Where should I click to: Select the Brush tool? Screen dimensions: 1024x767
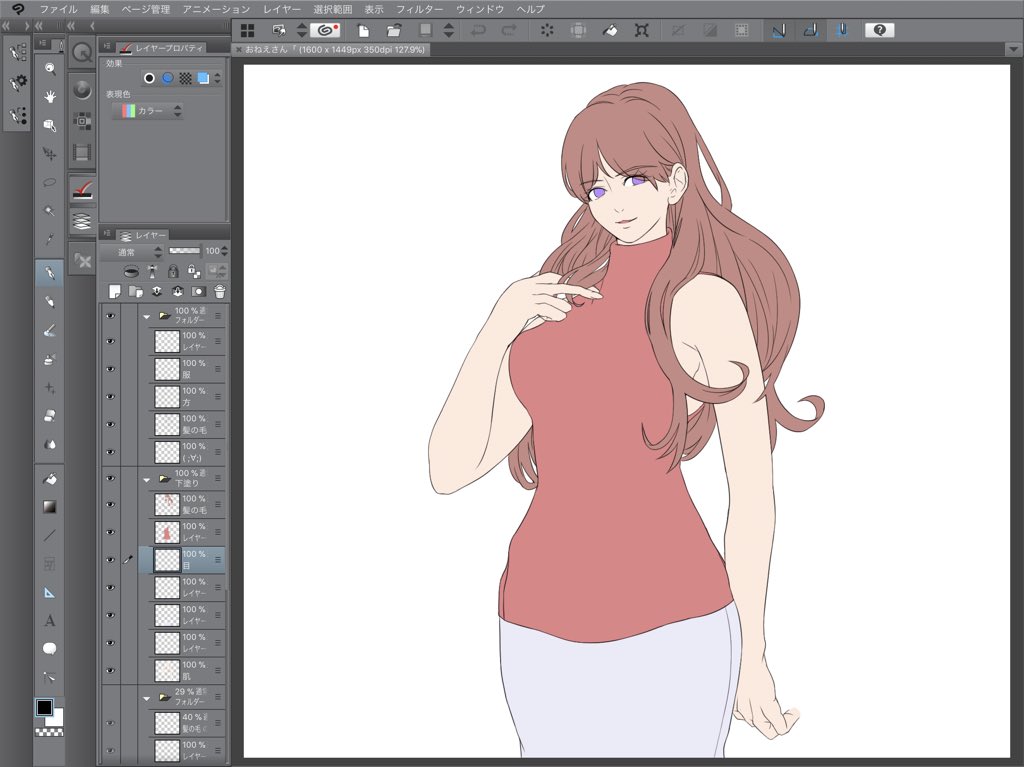(x=50, y=331)
